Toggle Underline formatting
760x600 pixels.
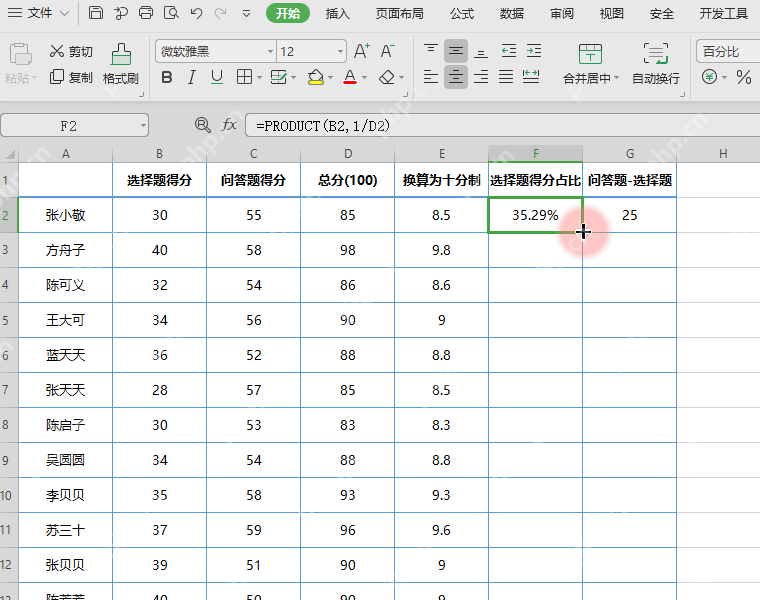point(217,77)
